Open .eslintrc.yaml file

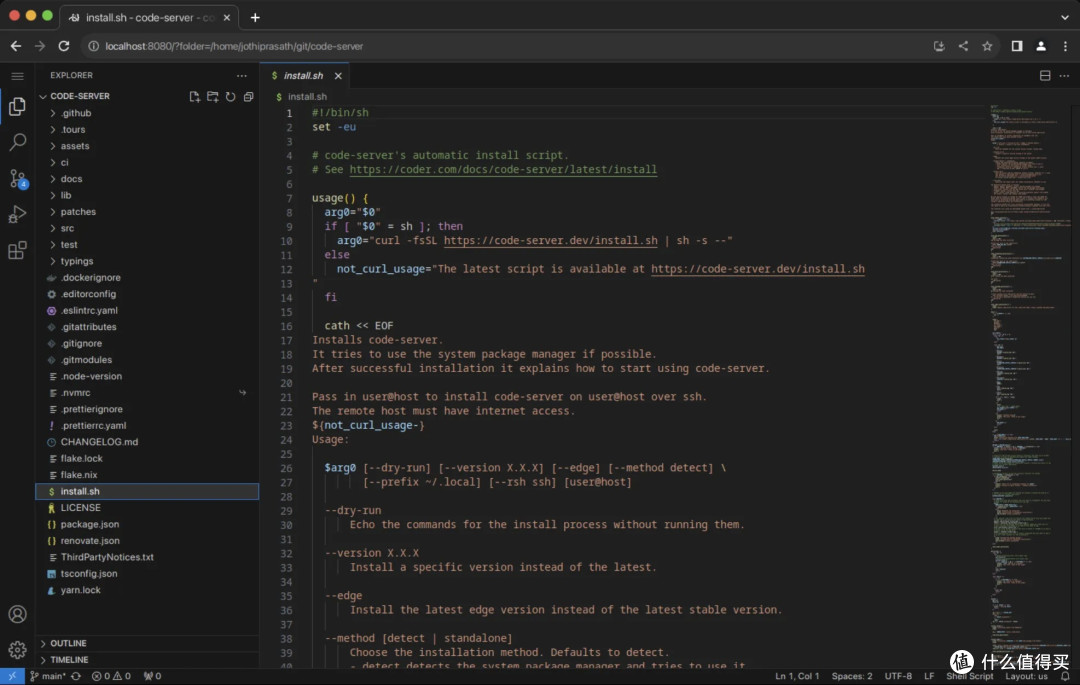tap(147, 310)
